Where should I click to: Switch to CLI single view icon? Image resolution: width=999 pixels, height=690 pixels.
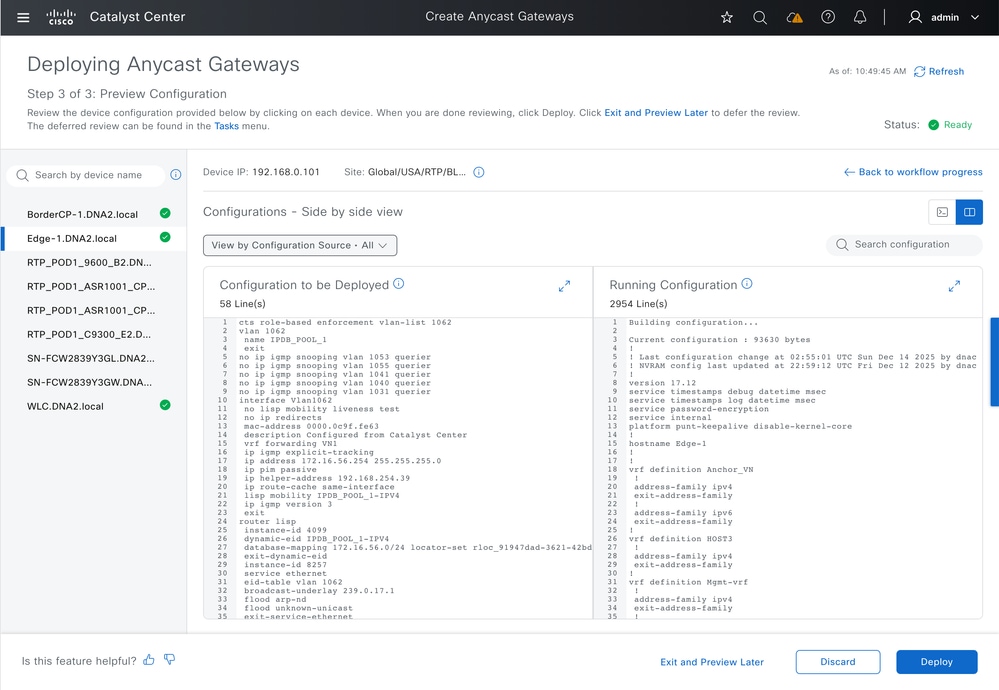942,212
